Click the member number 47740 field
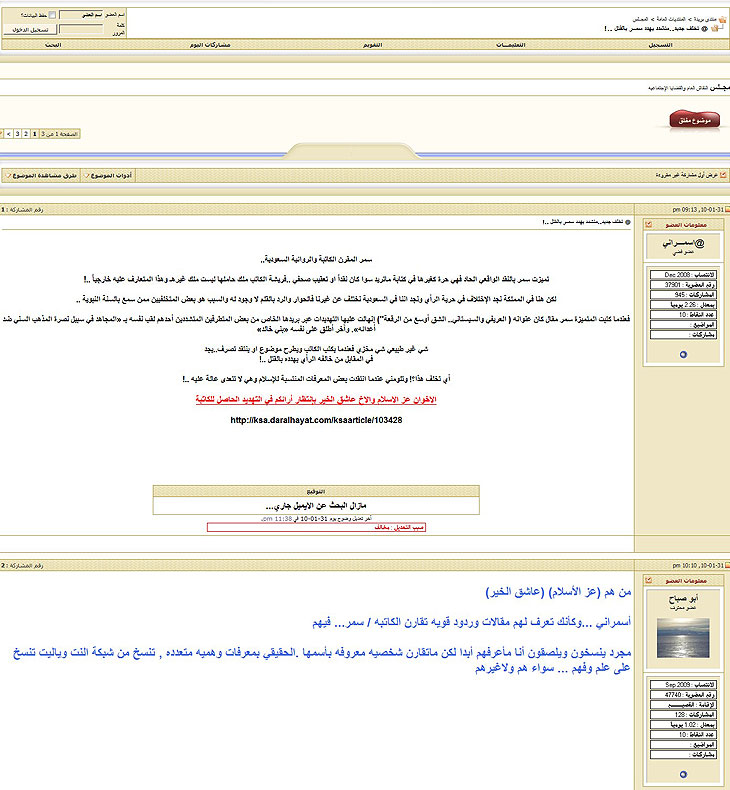 683,695
